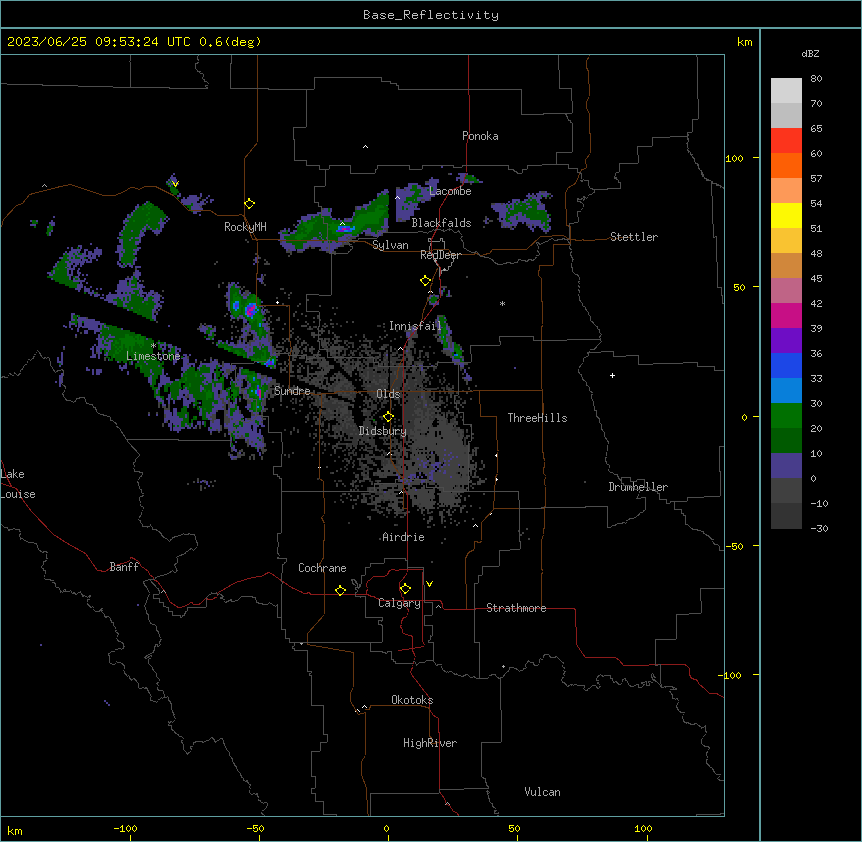Select the slate 0-10 dBZ legend swatch

pyautogui.click(x=786, y=466)
